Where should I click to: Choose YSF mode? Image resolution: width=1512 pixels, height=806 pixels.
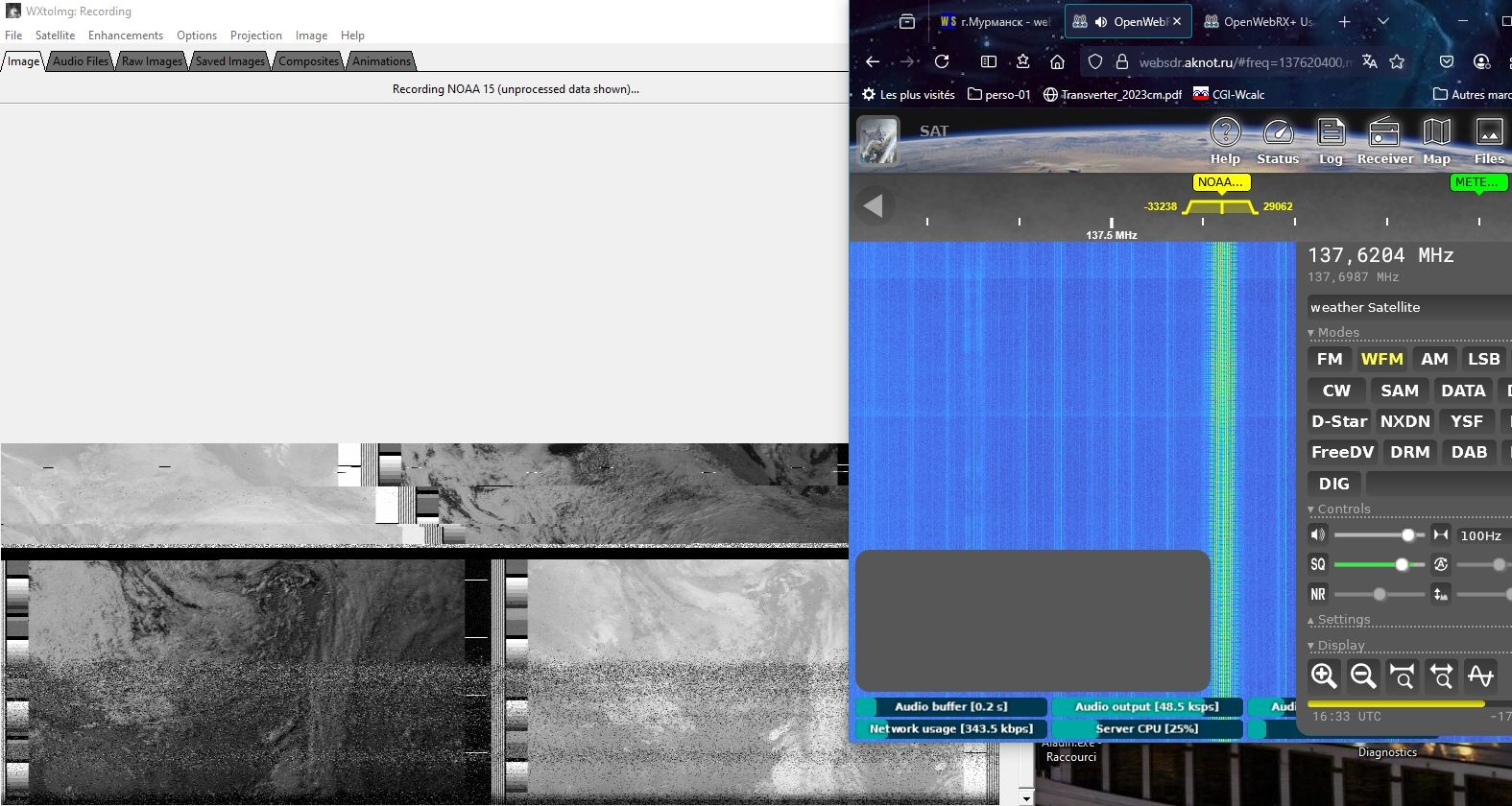pyautogui.click(x=1466, y=421)
